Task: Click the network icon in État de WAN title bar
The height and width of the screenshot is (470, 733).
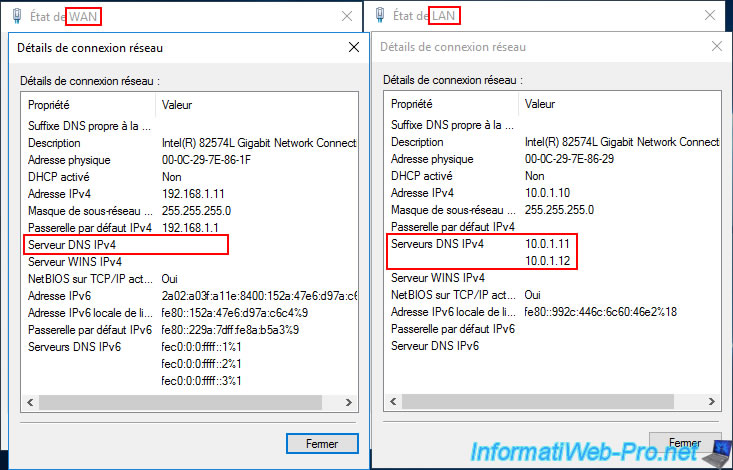Action: pyautogui.click(x=16, y=16)
